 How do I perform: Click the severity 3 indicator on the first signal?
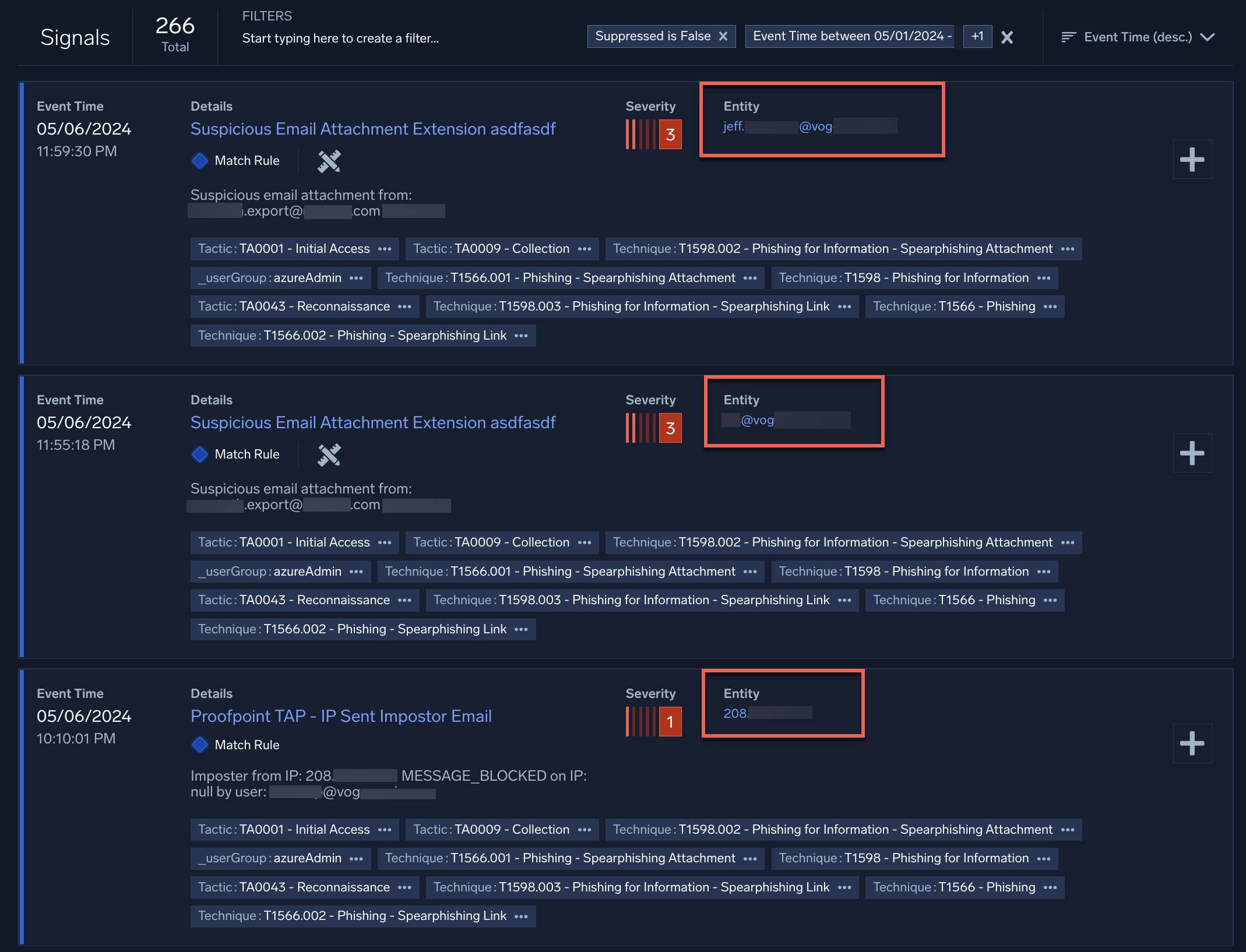point(670,135)
